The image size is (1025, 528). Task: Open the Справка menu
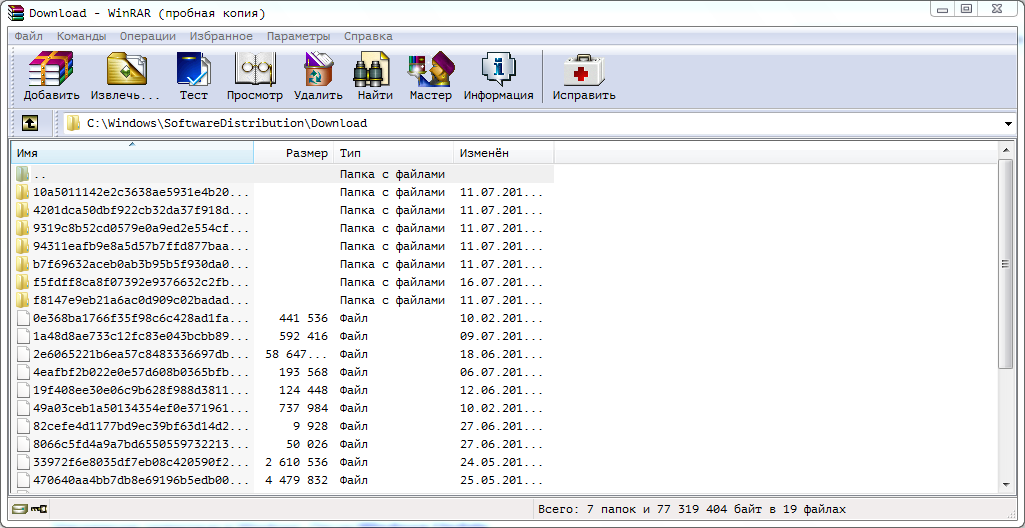368,36
